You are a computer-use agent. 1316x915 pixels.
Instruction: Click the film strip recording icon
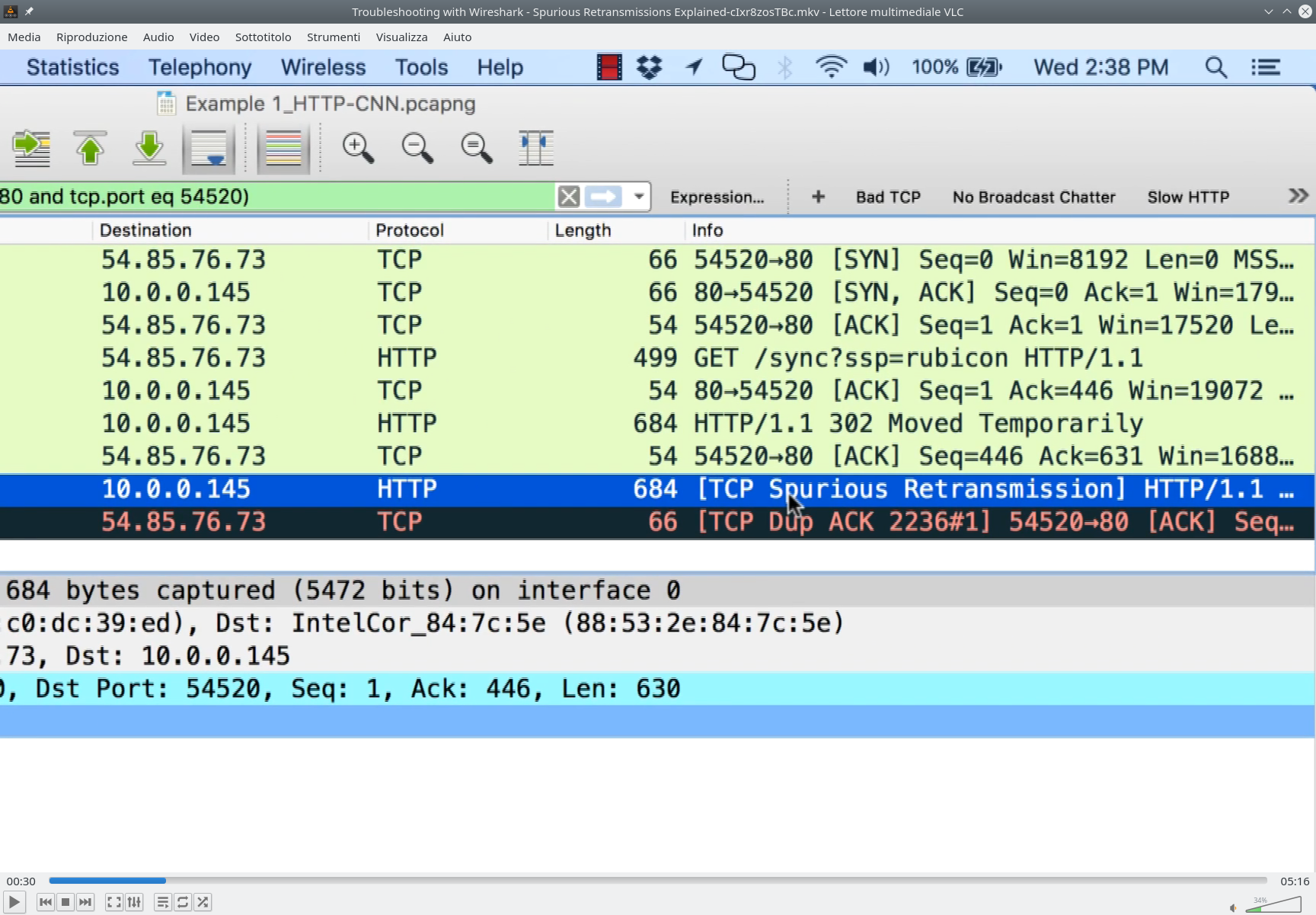(x=609, y=67)
